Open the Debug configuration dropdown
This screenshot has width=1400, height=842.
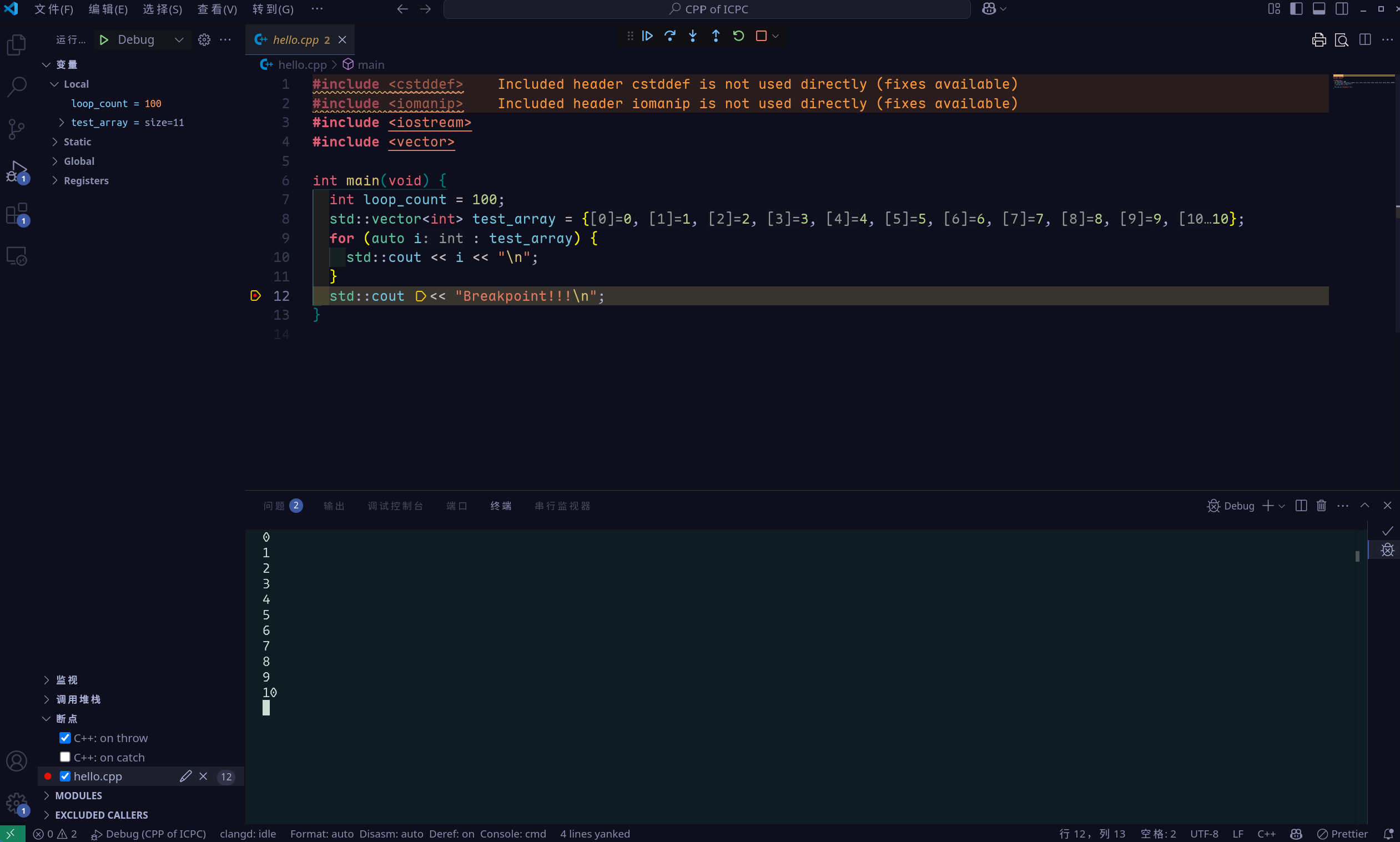179,40
